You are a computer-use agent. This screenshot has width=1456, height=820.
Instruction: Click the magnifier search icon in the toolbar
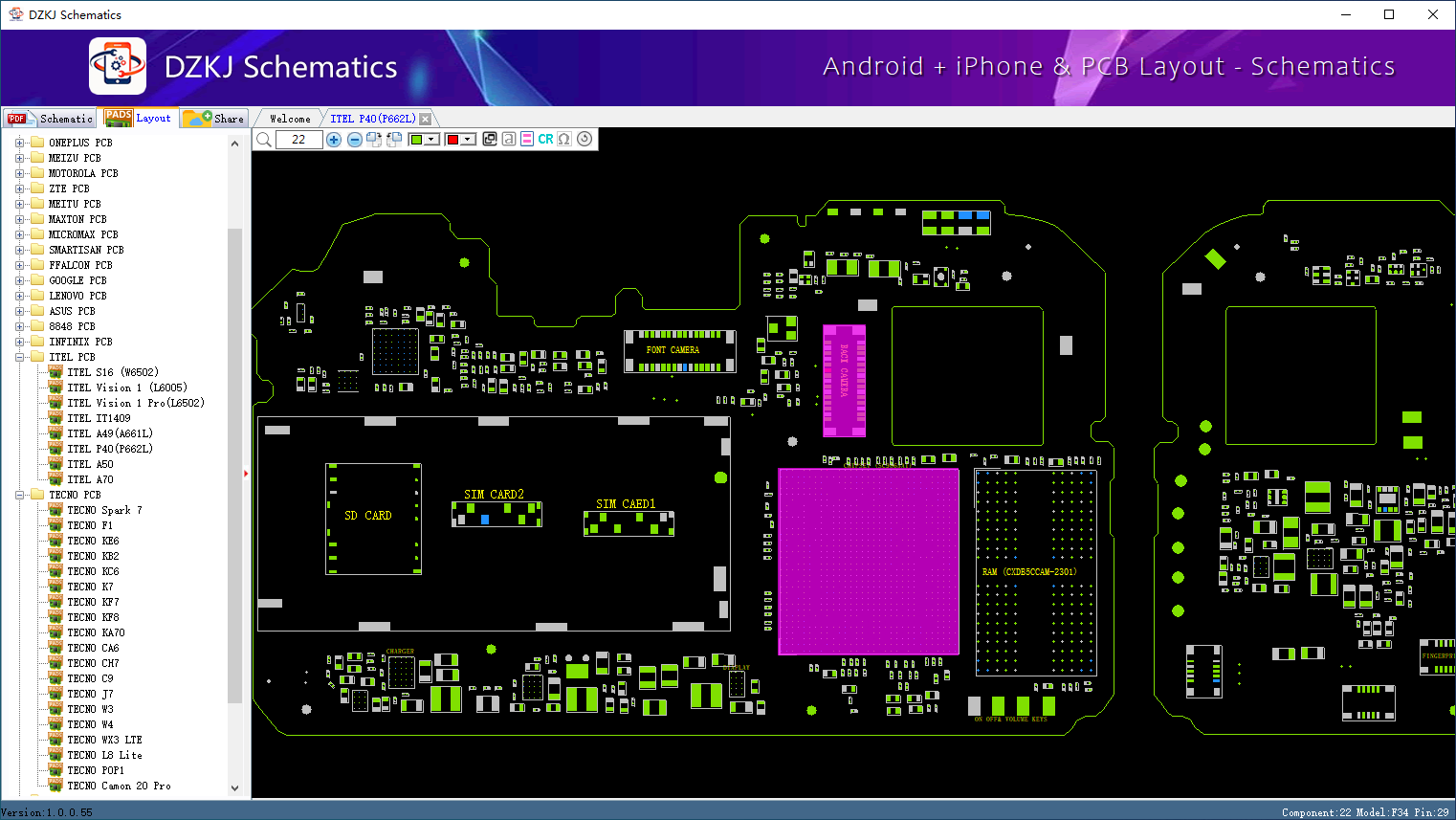(x=264, y=140)
